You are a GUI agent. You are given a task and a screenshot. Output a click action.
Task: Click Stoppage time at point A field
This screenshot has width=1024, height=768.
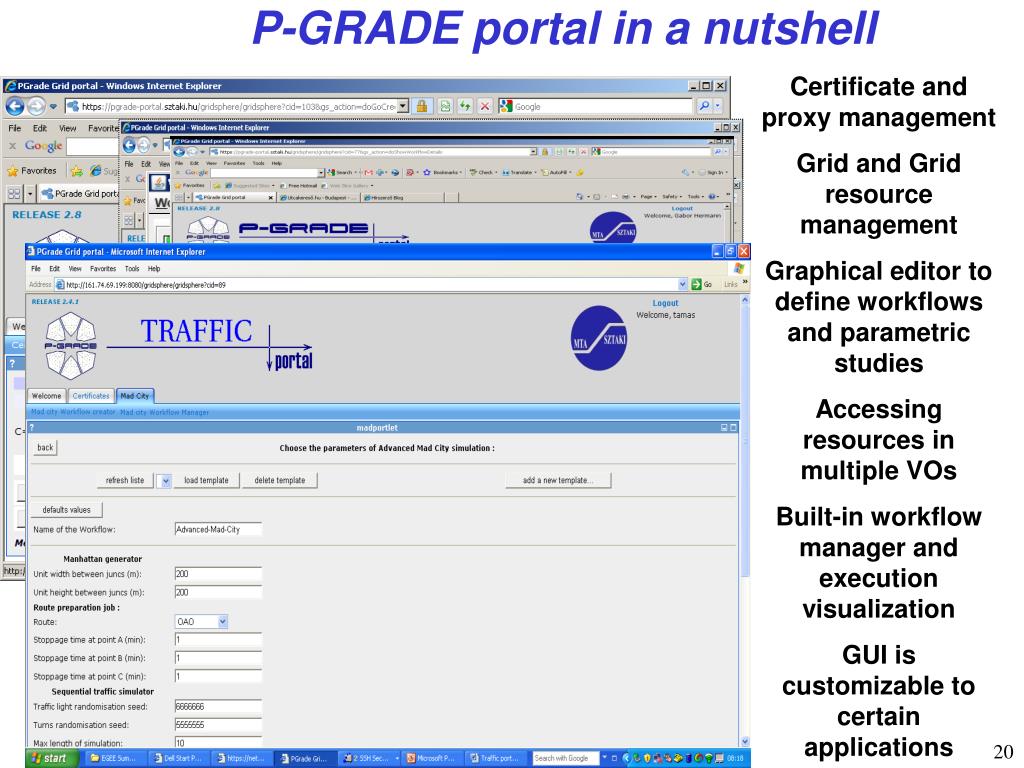218,640
